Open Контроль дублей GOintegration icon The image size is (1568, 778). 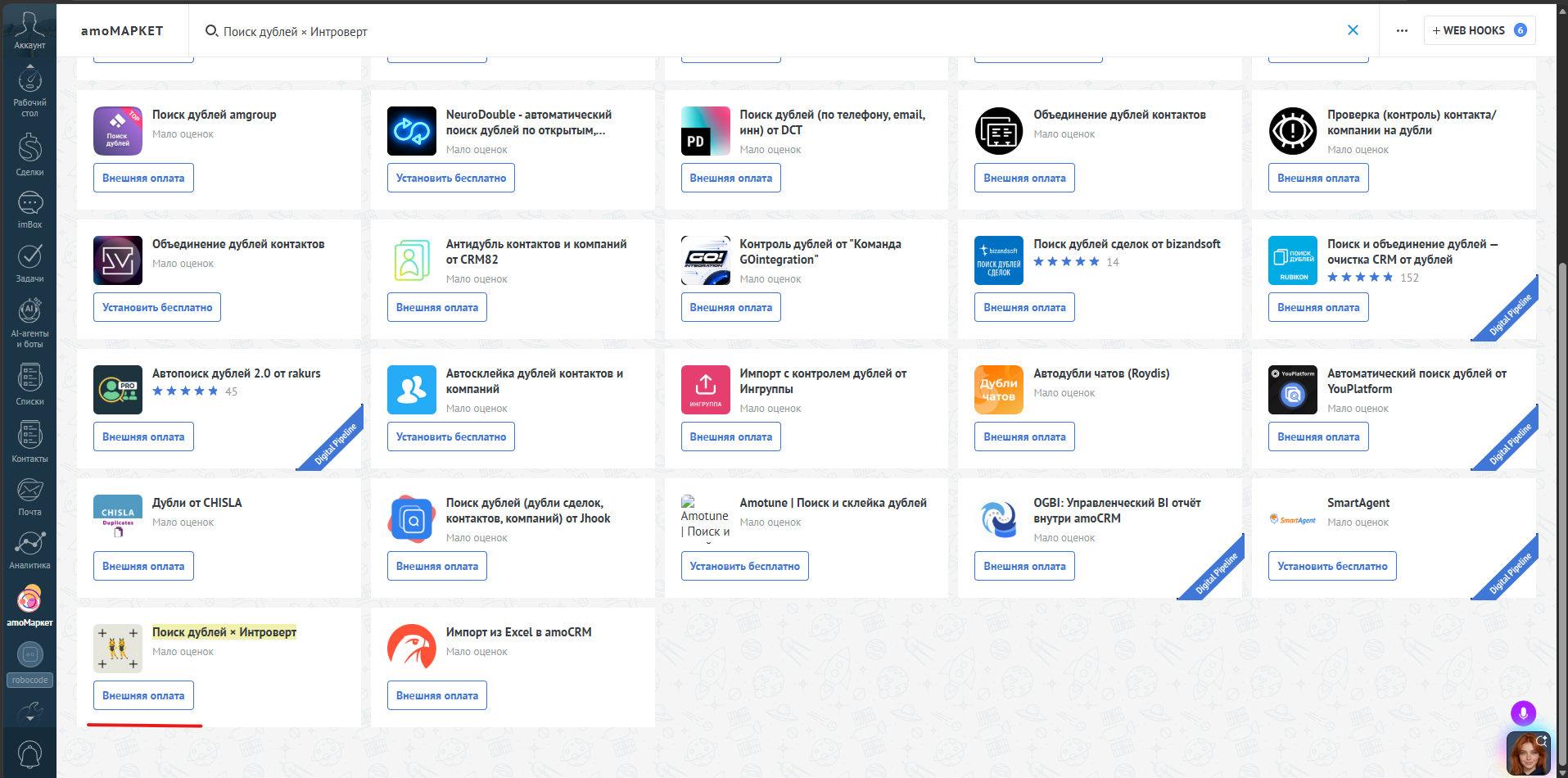tap(706, 260)
